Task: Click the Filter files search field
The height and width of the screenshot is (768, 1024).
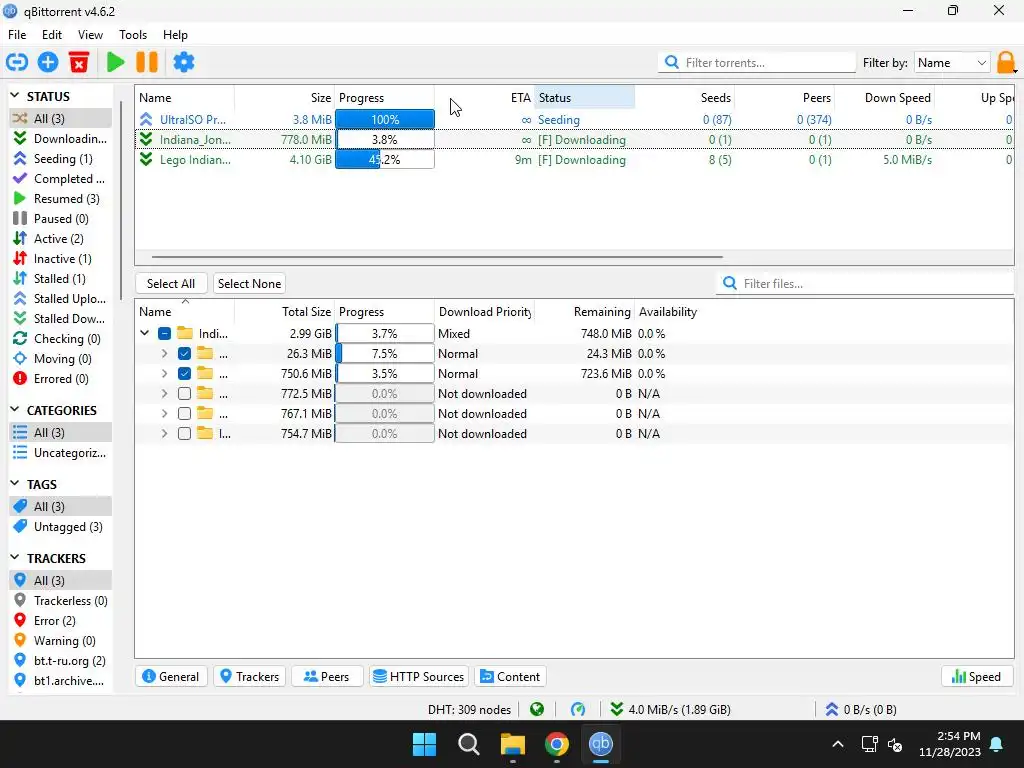Action: click(x=865, y=283)
